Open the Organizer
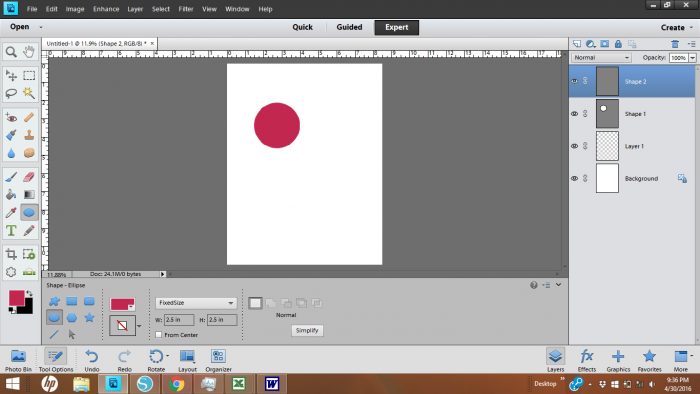This screenshot has height=394, width=700. 218,360
